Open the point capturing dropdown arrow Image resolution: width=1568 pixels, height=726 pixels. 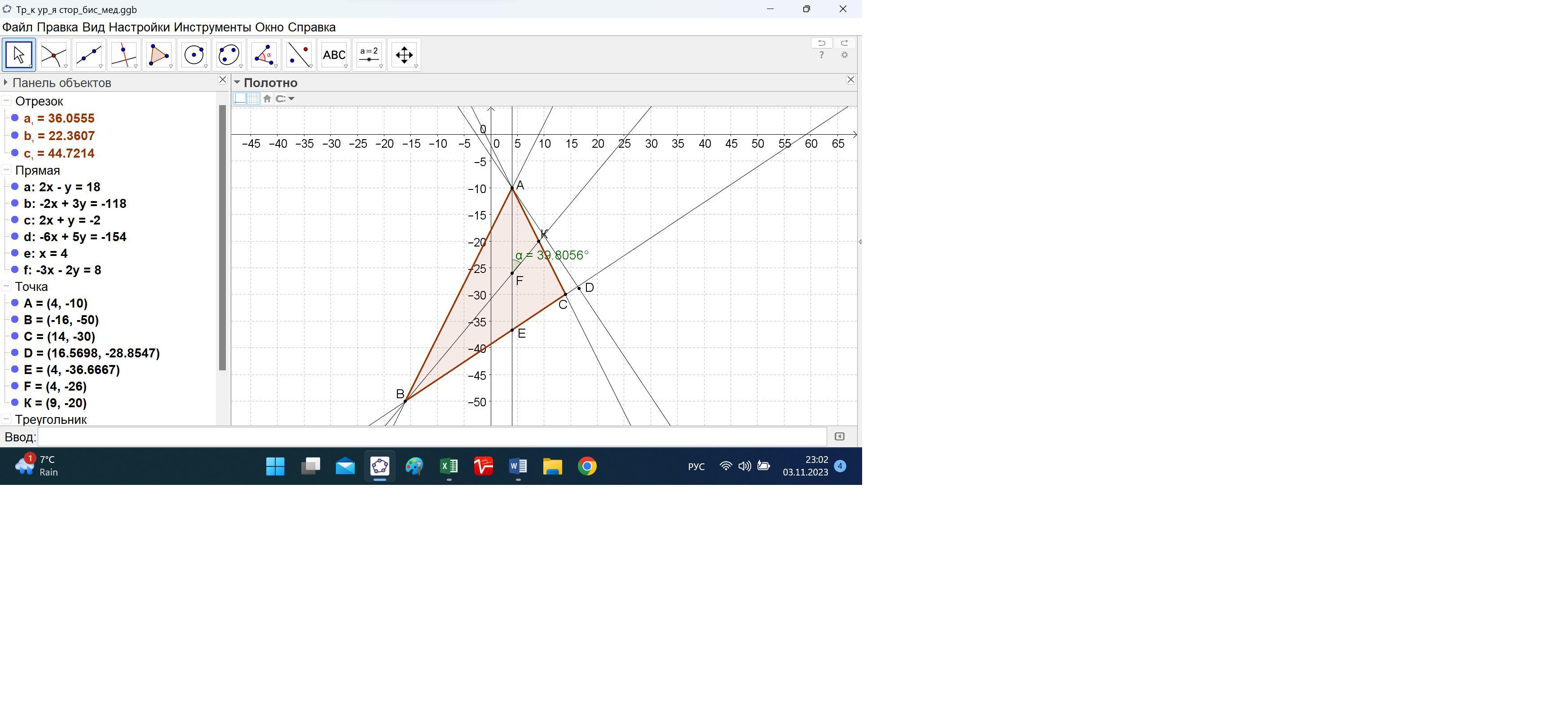(291, 99)
